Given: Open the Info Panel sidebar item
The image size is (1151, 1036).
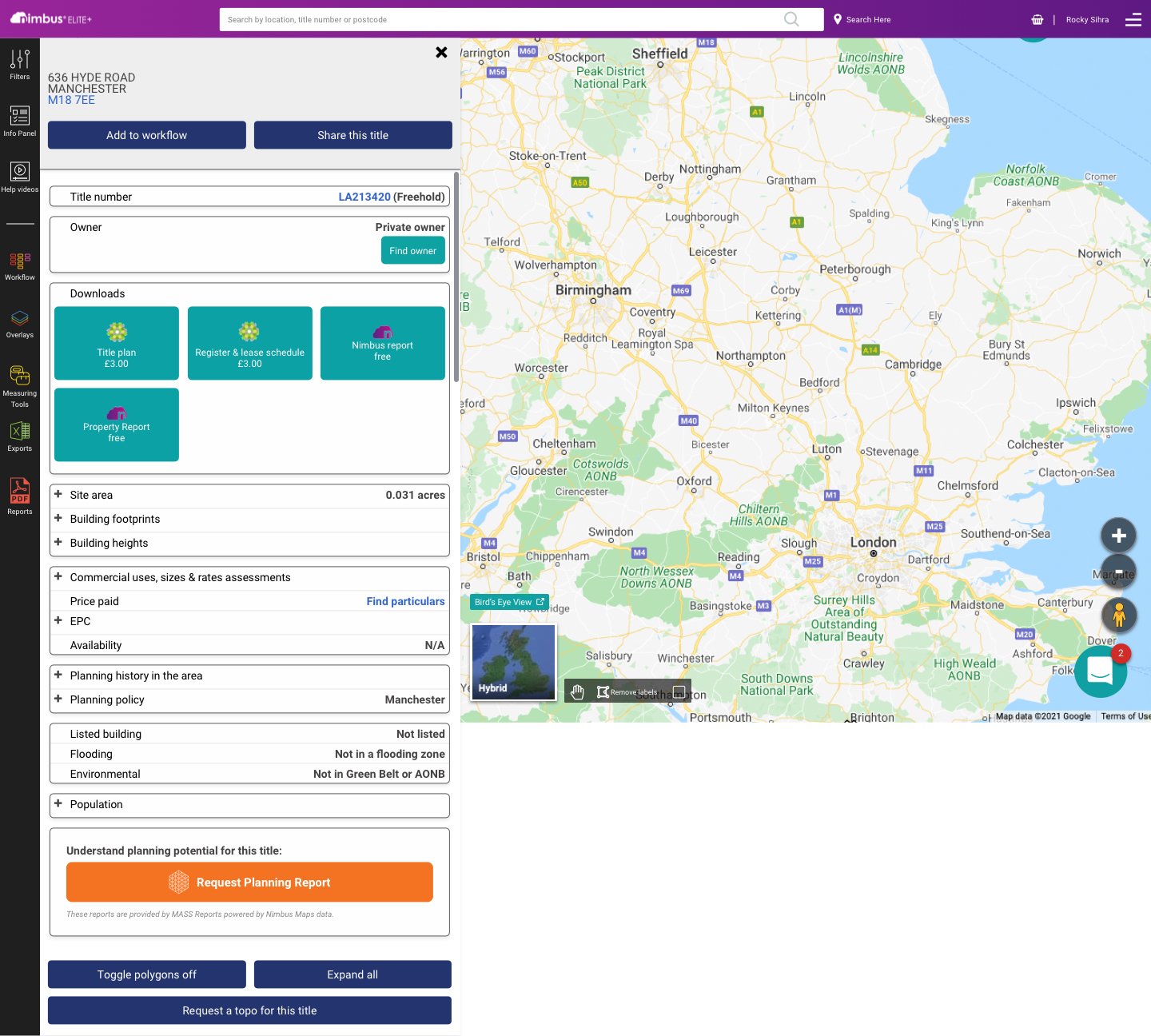Looking at the screenshot, I should pyautogui.click(x=20, y=122).
